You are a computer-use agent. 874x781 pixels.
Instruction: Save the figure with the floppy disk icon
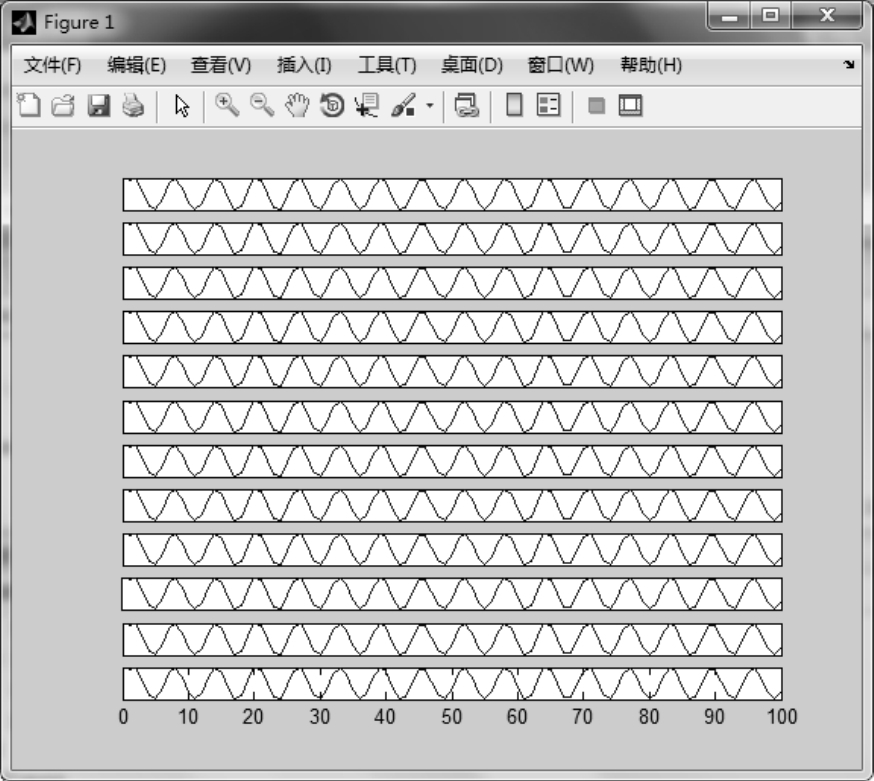coord(98,106)
